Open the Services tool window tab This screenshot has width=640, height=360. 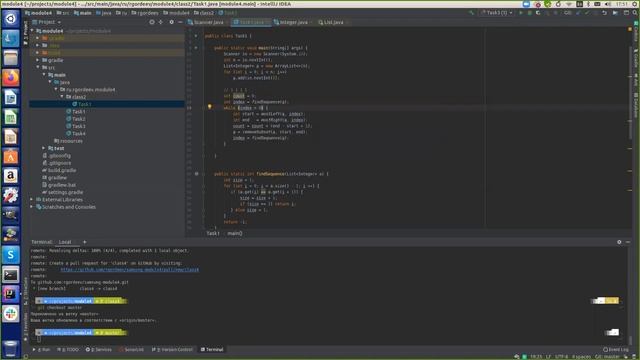pos(99,349)
